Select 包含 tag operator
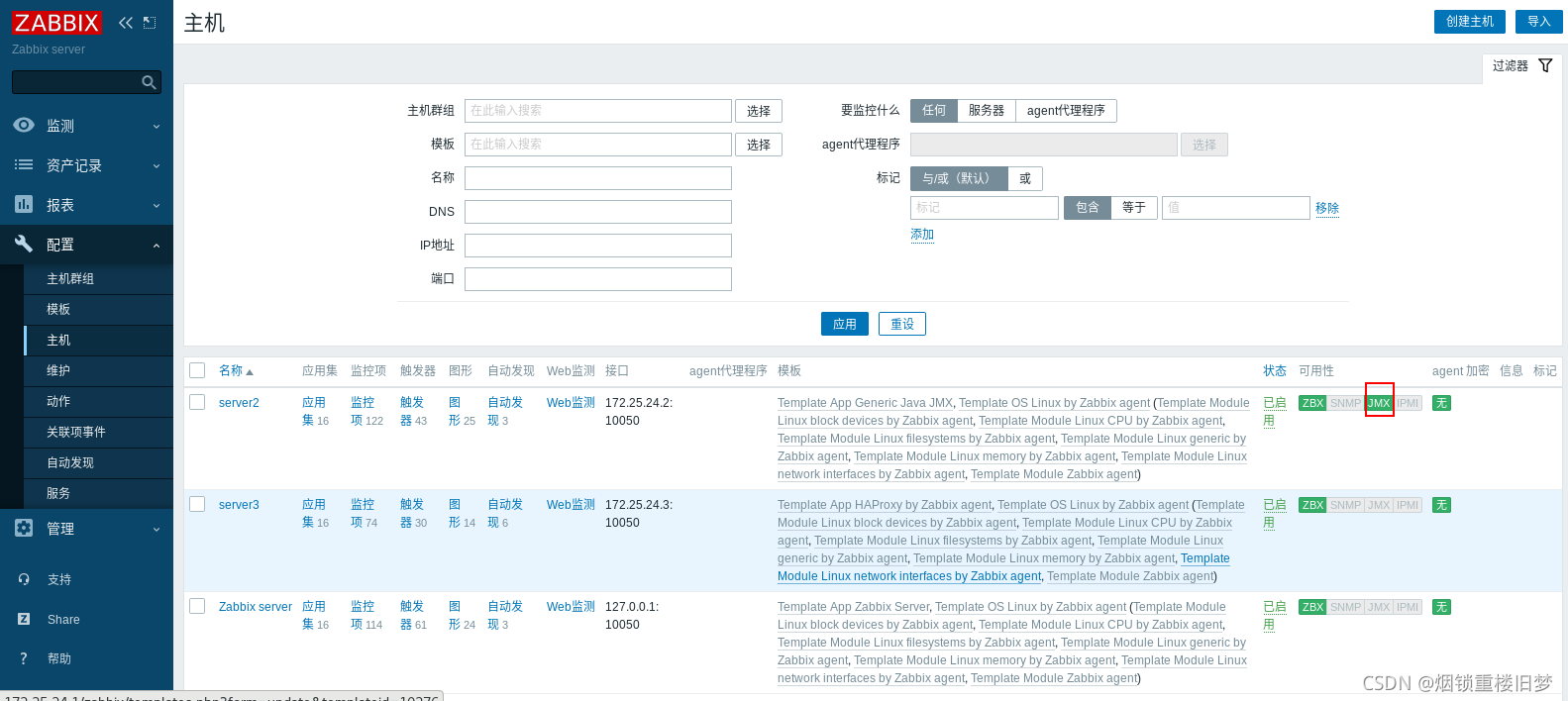Image resolution: width=1568 pixels, height=701 pixels. click(x=1088, y=207)
